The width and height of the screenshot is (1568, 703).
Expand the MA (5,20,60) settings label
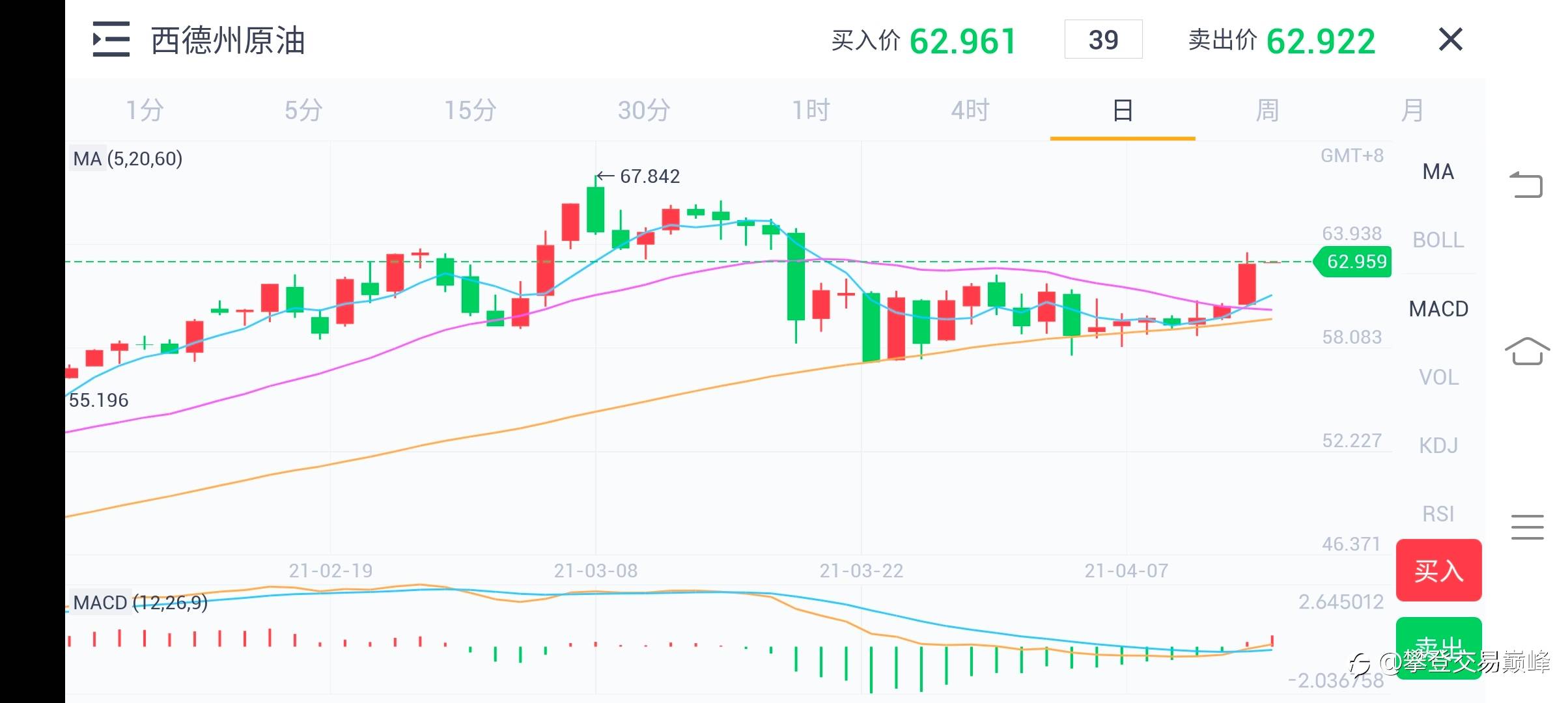point(128,159)
